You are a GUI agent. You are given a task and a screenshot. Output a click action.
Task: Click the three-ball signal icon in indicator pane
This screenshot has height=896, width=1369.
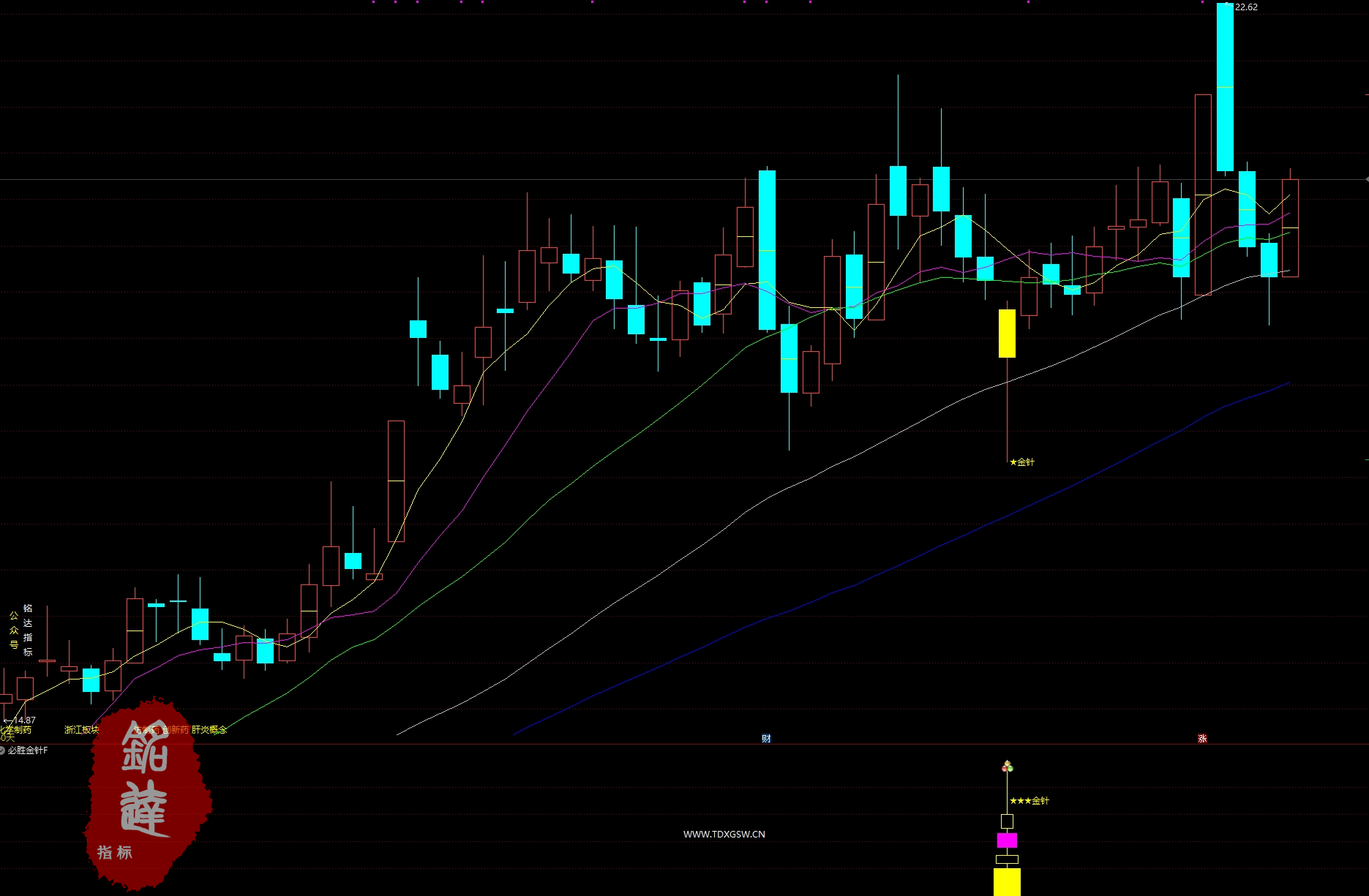pos(1008,767)
